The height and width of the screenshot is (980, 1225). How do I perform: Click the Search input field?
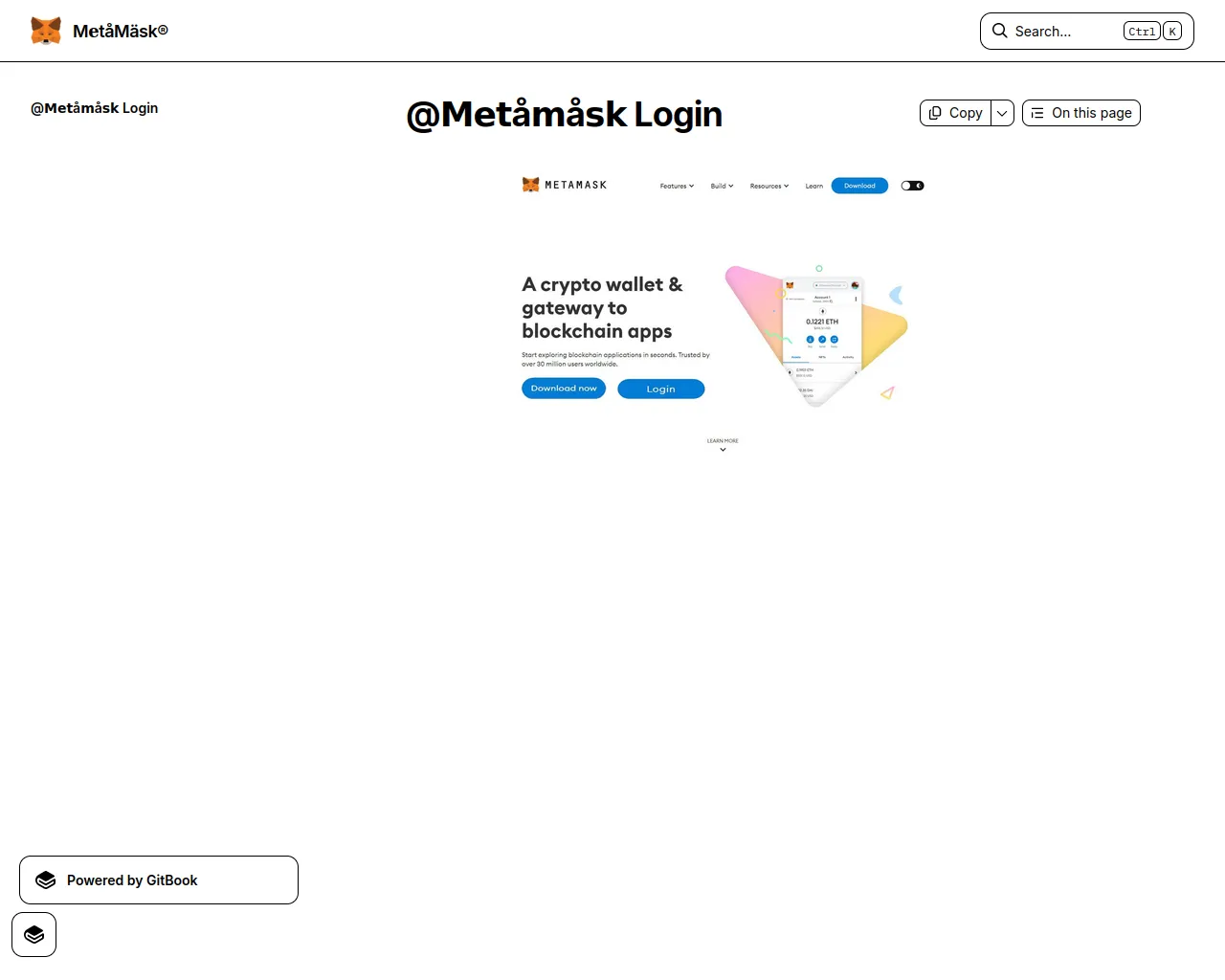pyautogui.click(x=1087, y=32)
